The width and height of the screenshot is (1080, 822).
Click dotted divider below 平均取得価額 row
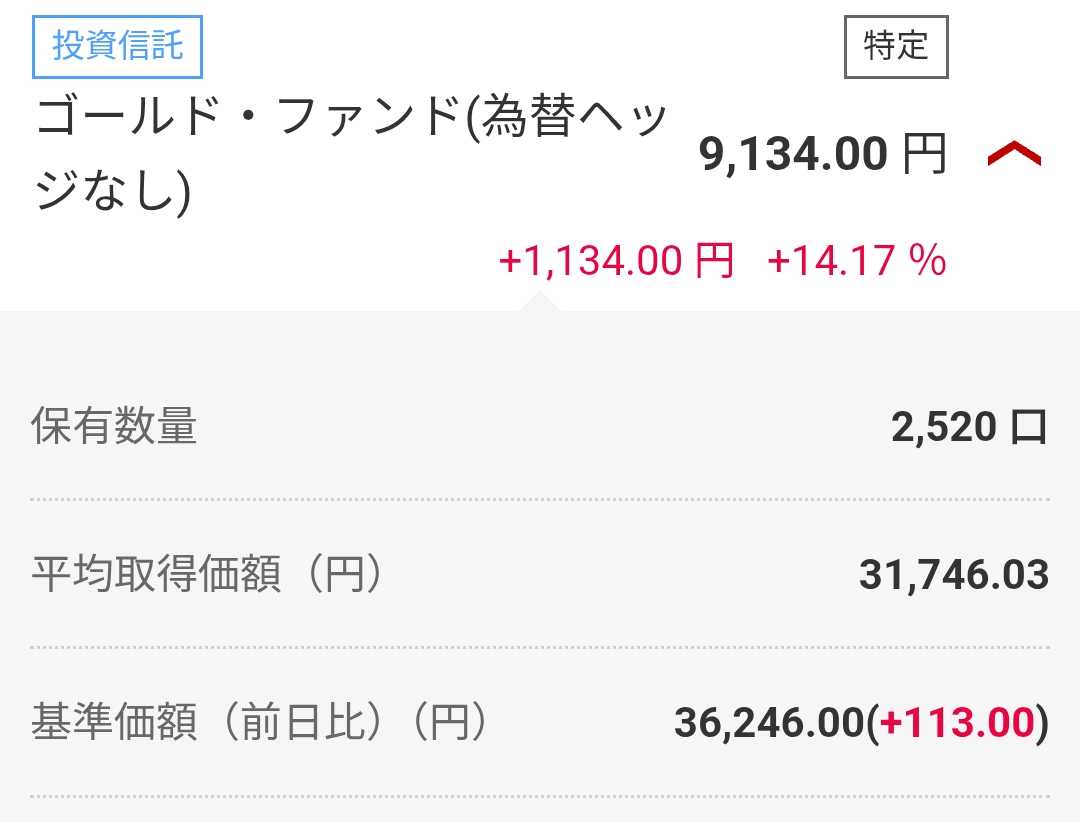540,647
